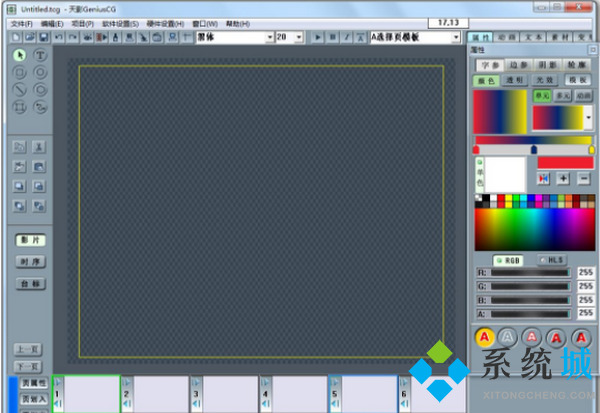
Task: Click the 下一页 next page button
Action: 29,365
